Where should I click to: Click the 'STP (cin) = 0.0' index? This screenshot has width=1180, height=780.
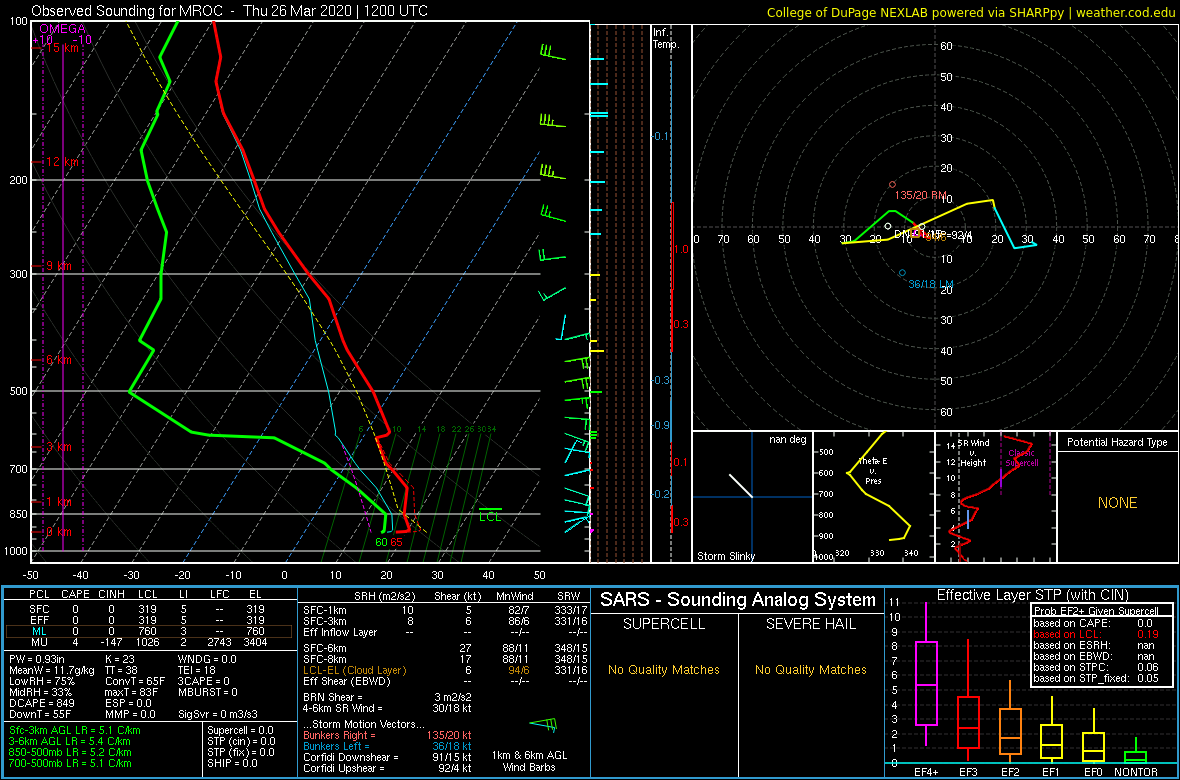coord(240,741)
